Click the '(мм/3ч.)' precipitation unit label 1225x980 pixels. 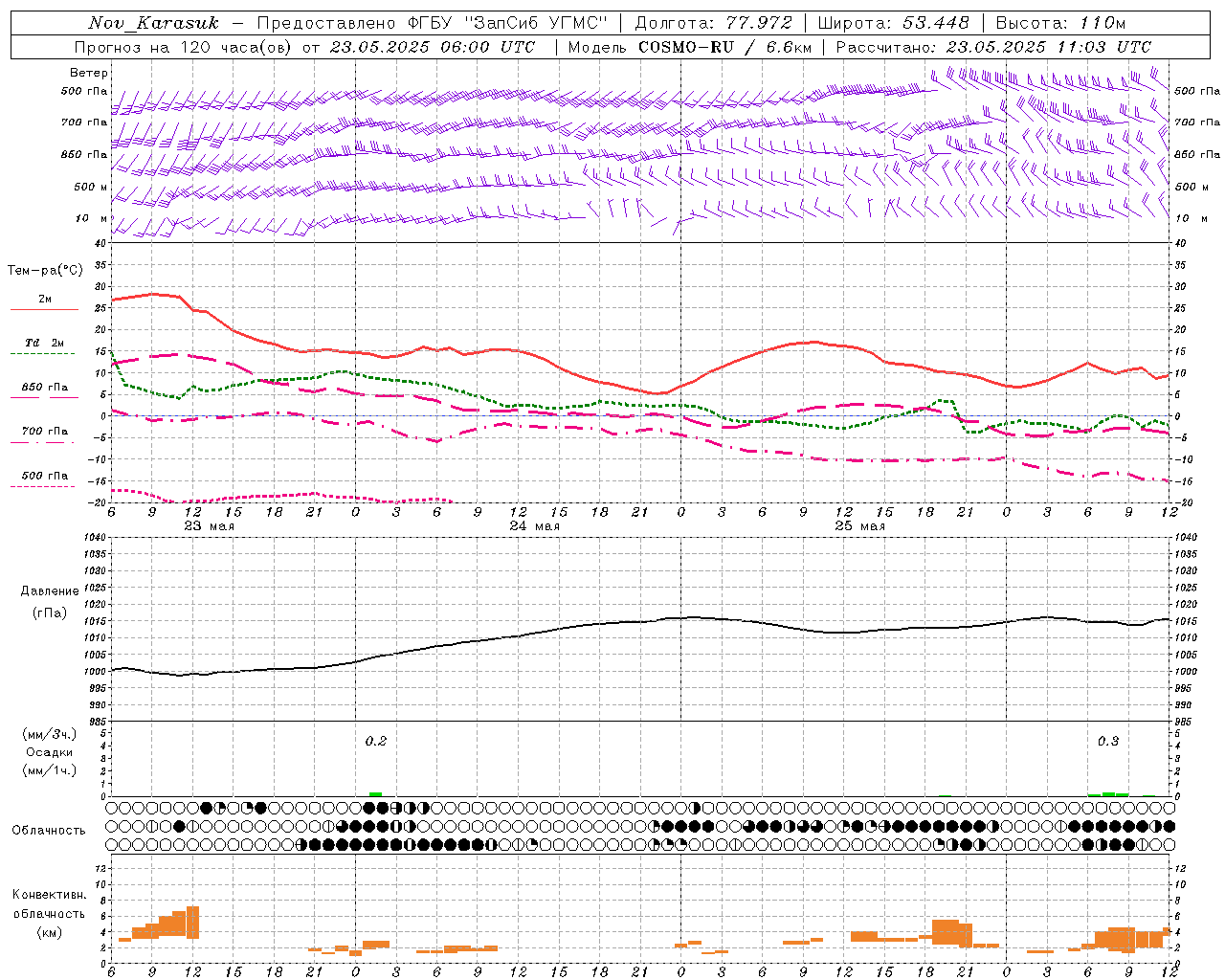[x=50, y=735]
